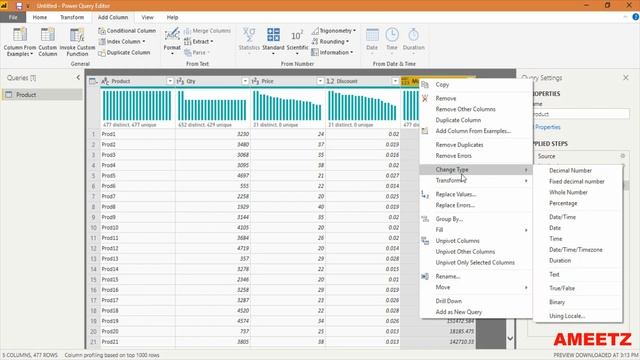
Task: Expand Extract dropdown in ribbon
Action: pos(211,42)
